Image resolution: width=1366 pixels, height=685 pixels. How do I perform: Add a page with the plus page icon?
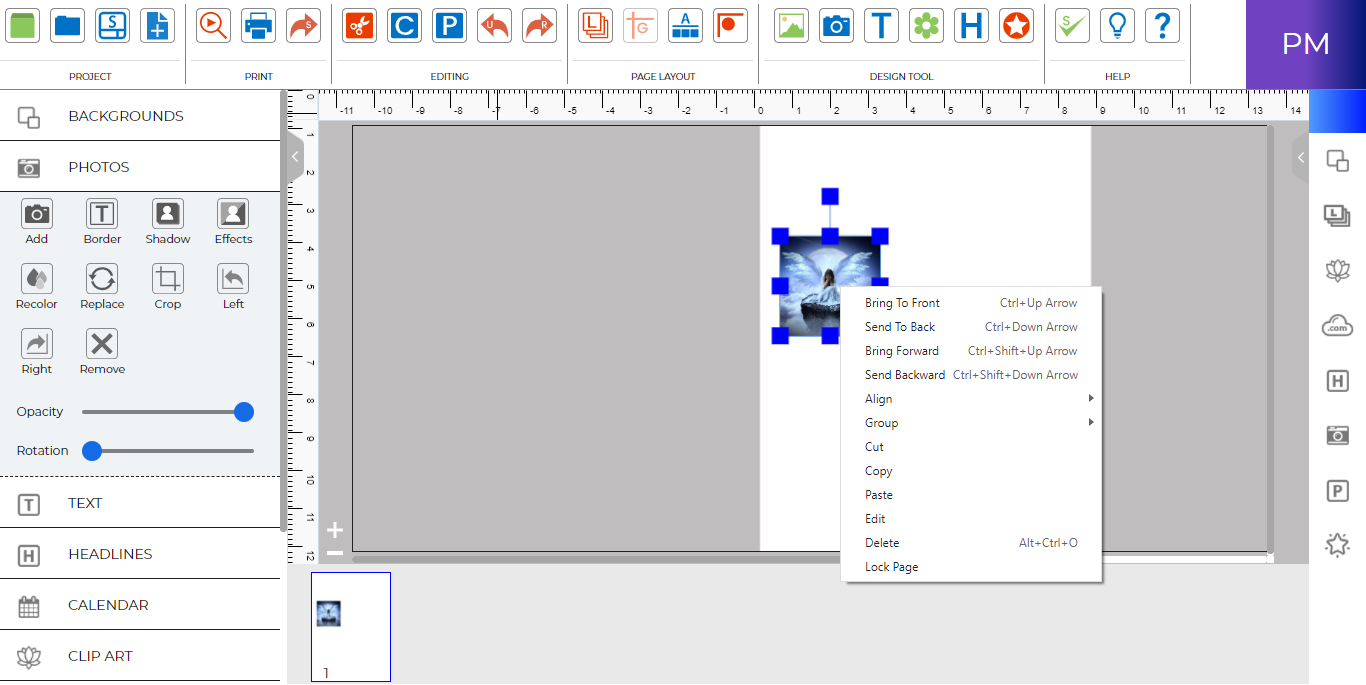157,25
